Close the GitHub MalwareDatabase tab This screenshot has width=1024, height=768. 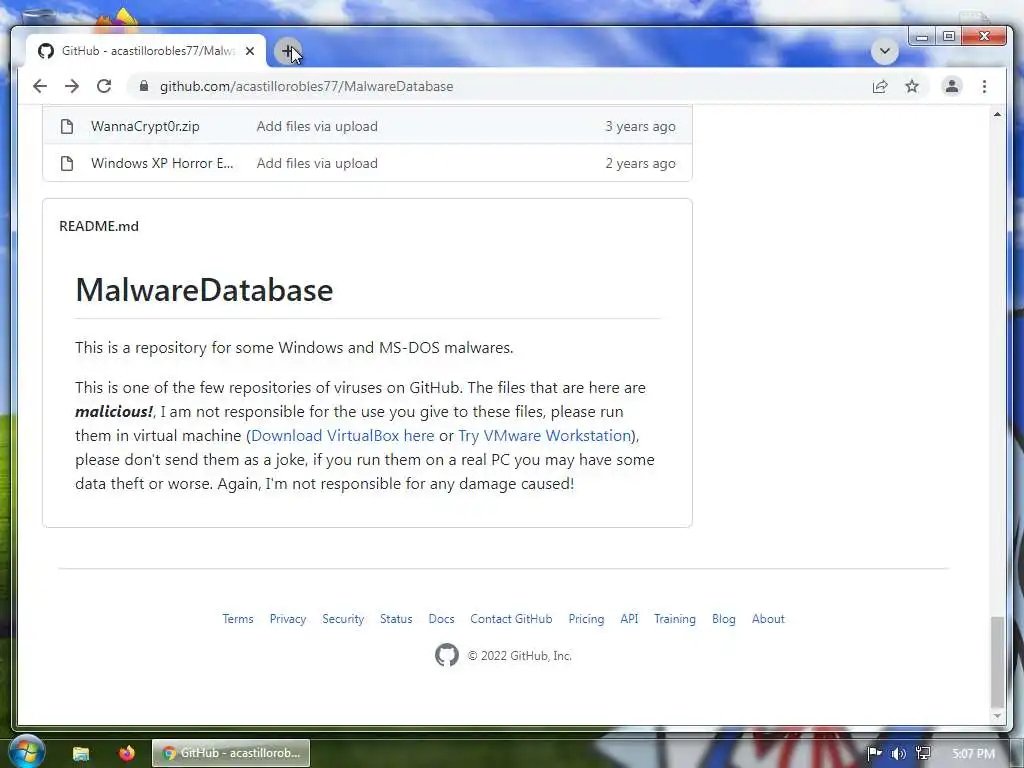[x=249, y=51]
